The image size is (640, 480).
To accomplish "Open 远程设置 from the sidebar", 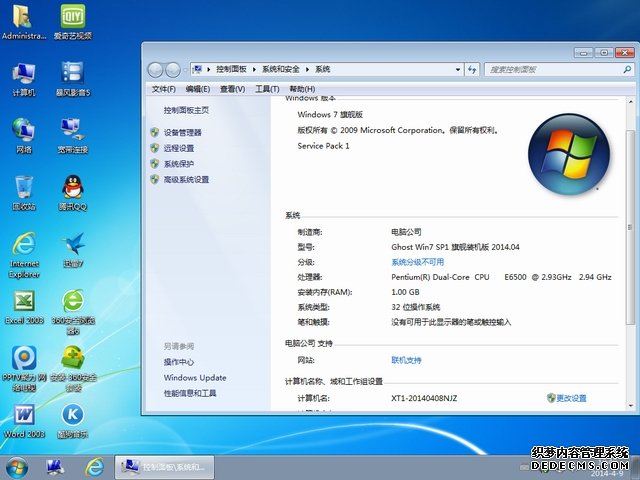I will pos(179,148).
